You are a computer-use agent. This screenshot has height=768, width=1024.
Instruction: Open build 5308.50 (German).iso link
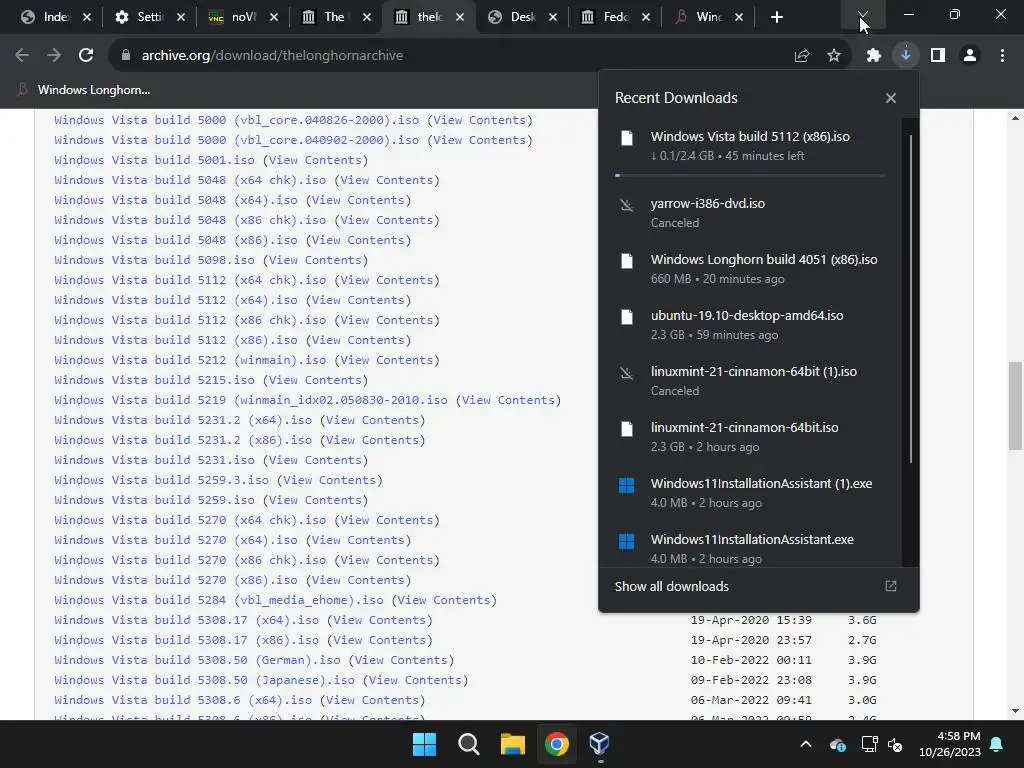(x=197, y=660)
